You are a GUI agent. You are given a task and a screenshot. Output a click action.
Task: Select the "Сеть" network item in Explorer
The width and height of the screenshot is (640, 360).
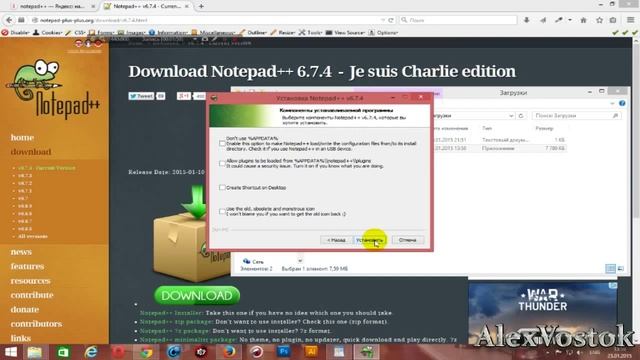pos(254,261)
